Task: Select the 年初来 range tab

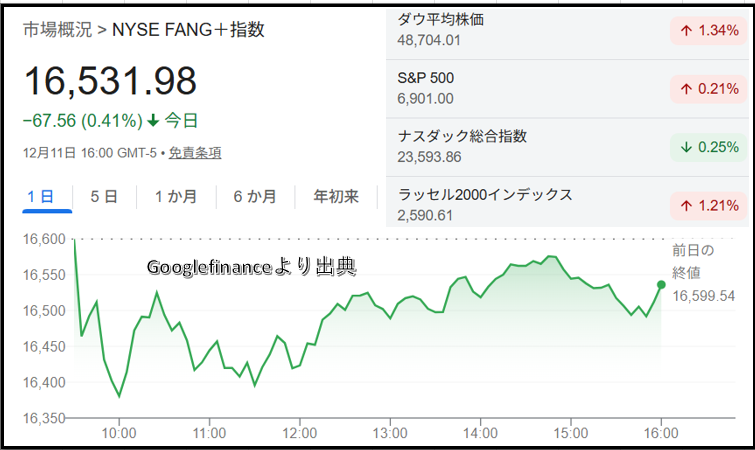Action: point(336,196)
